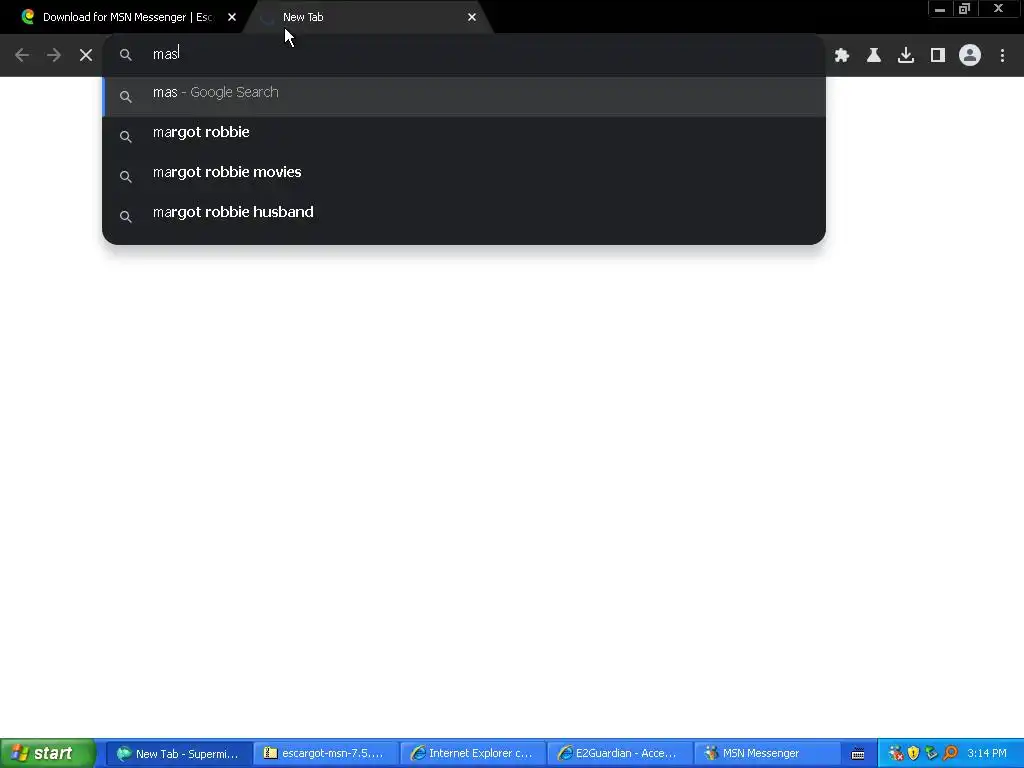Open escargot-msn-7.5 taskbar button
The width and height of the screenshot is (1024, 768).
[326, 754]
